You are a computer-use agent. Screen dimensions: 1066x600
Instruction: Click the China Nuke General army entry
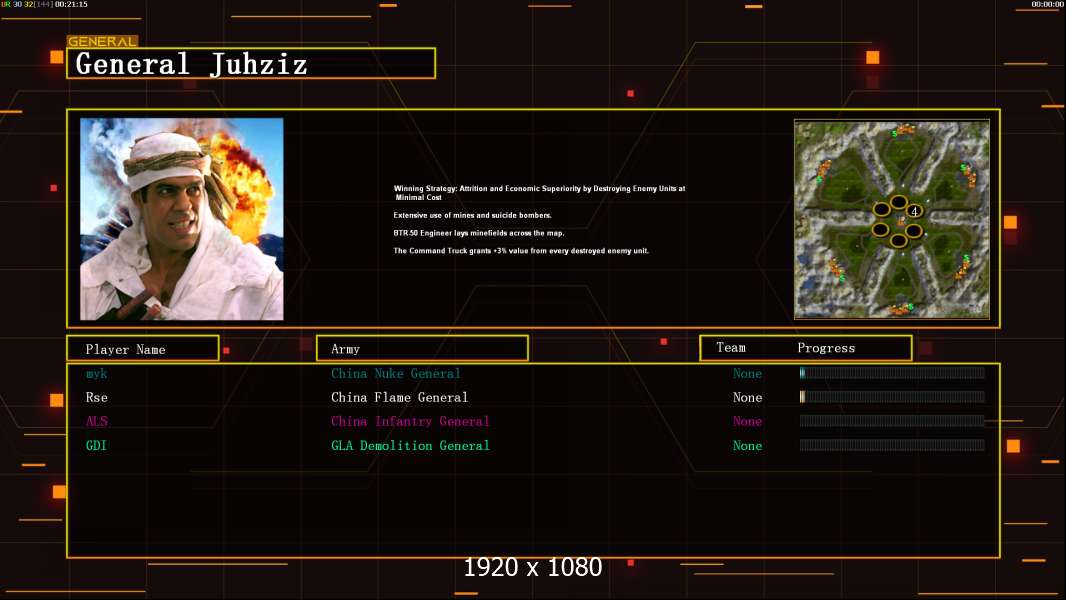[x=396, y=373]
